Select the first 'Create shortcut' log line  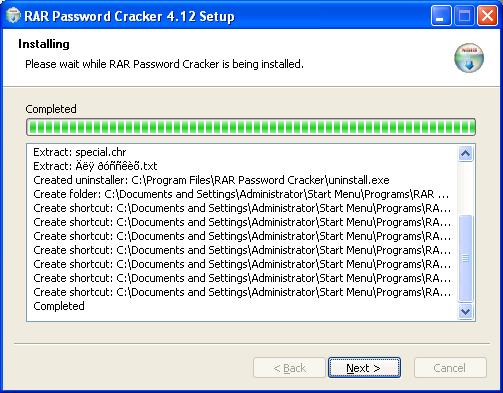(x=242, y=208)
